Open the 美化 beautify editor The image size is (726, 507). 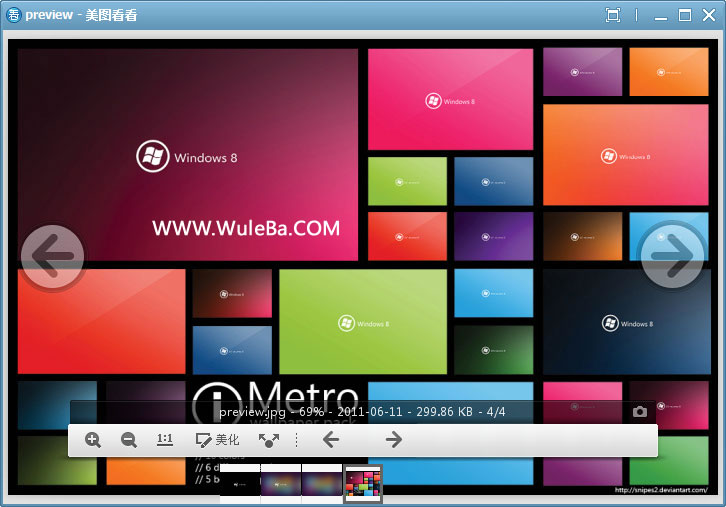click(x=217, y=439)
